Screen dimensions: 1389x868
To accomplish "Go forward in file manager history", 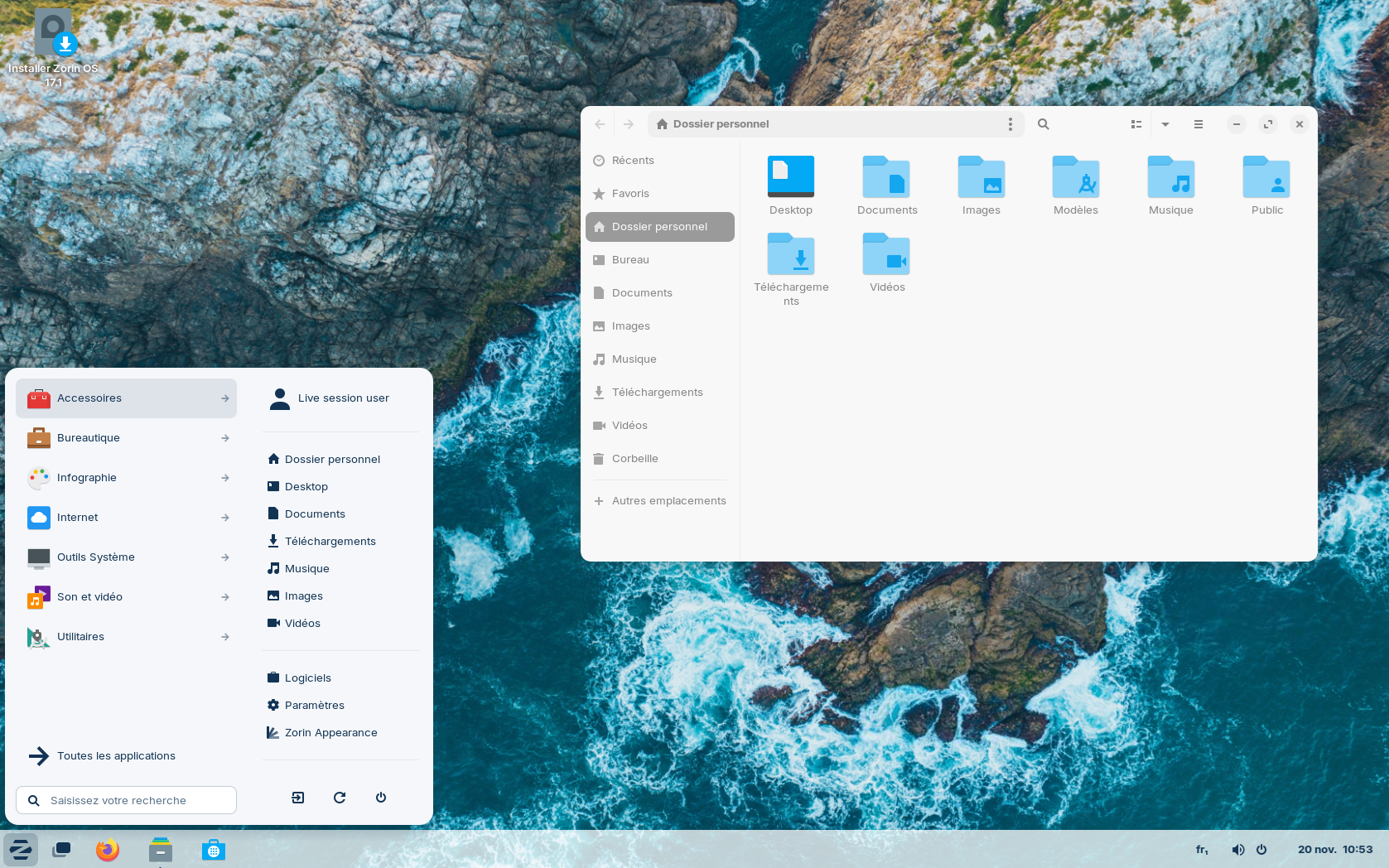I will tap(629, 124).
